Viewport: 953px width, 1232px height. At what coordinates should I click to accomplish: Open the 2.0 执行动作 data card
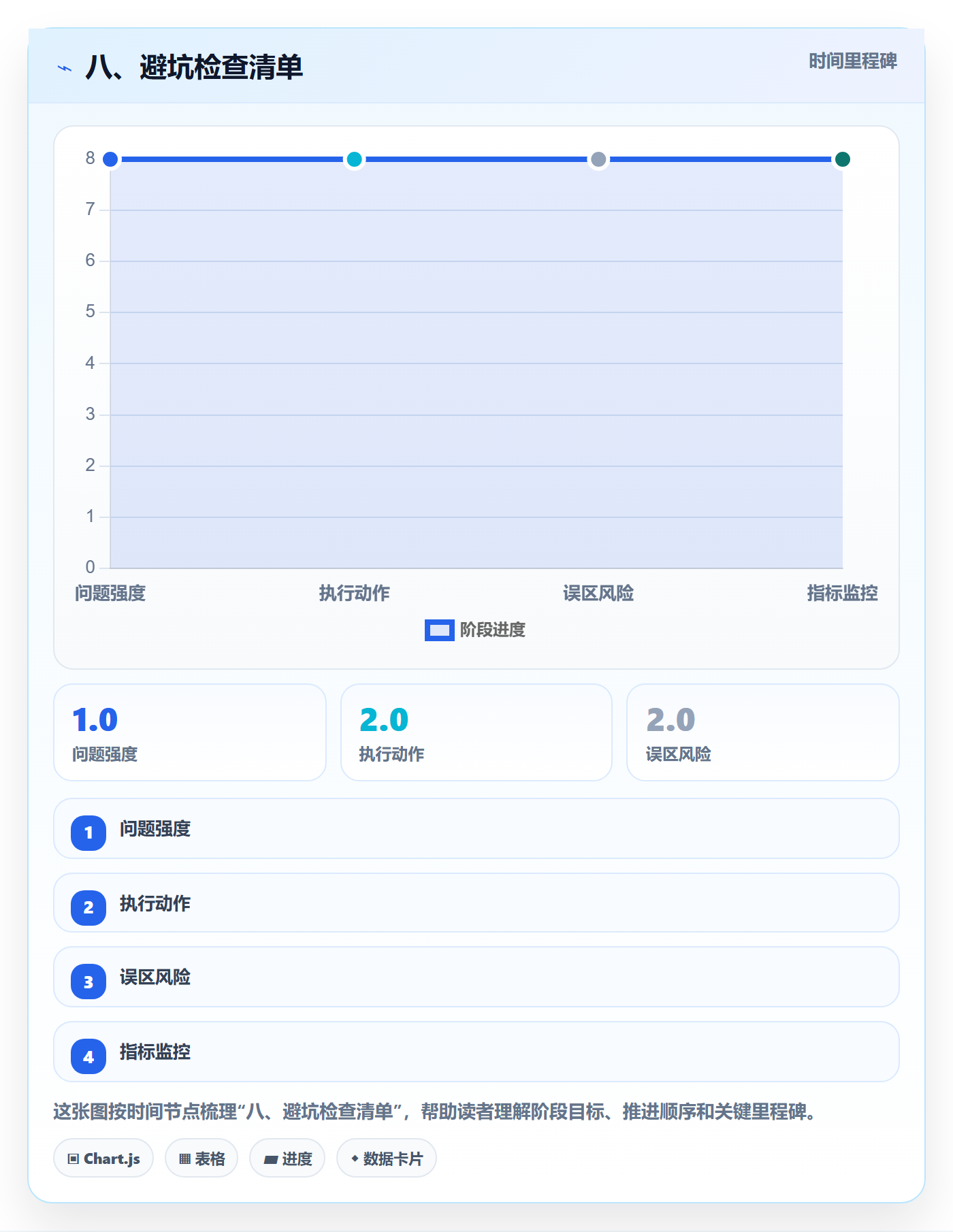476,732
